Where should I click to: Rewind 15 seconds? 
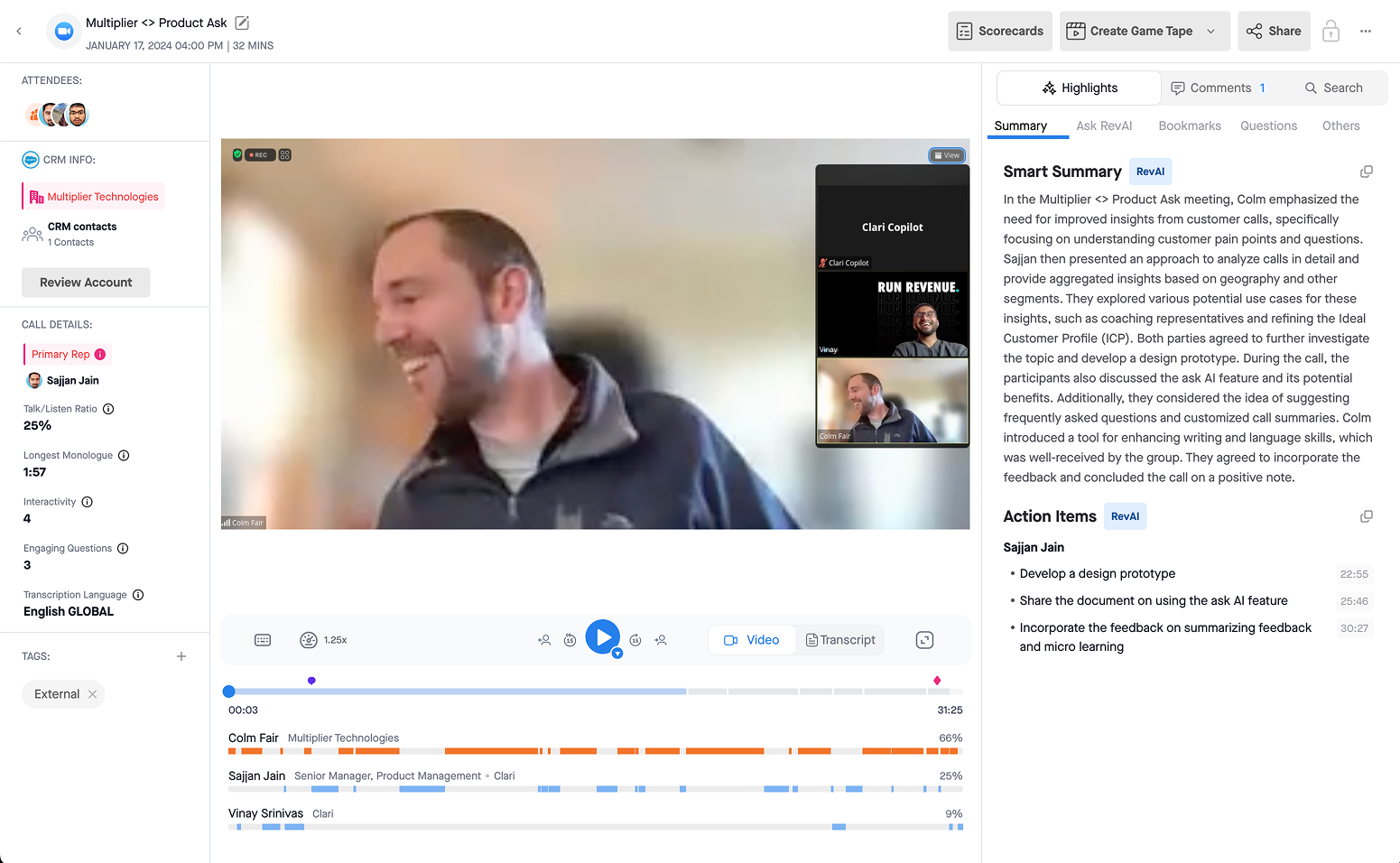coord(570,640)
